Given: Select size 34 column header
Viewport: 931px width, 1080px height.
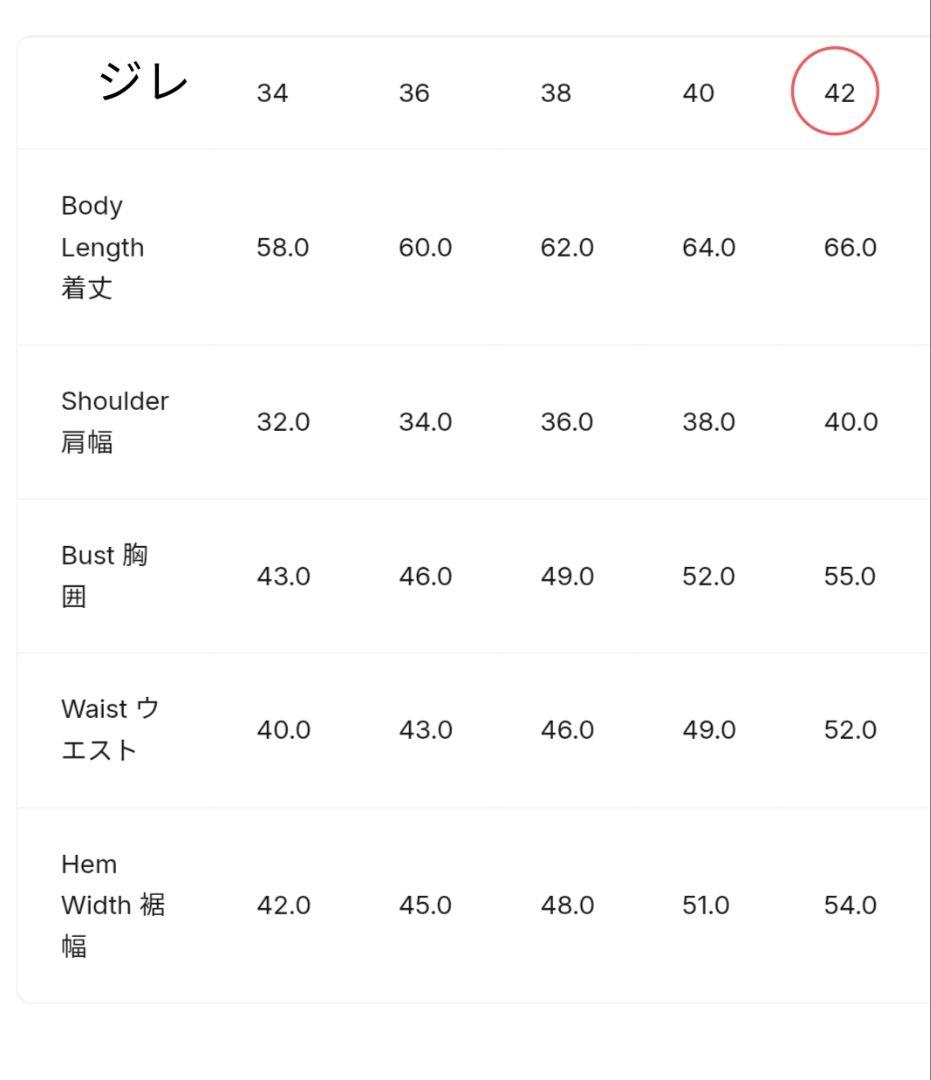Looking at the screenshot, I should point(272,93).
